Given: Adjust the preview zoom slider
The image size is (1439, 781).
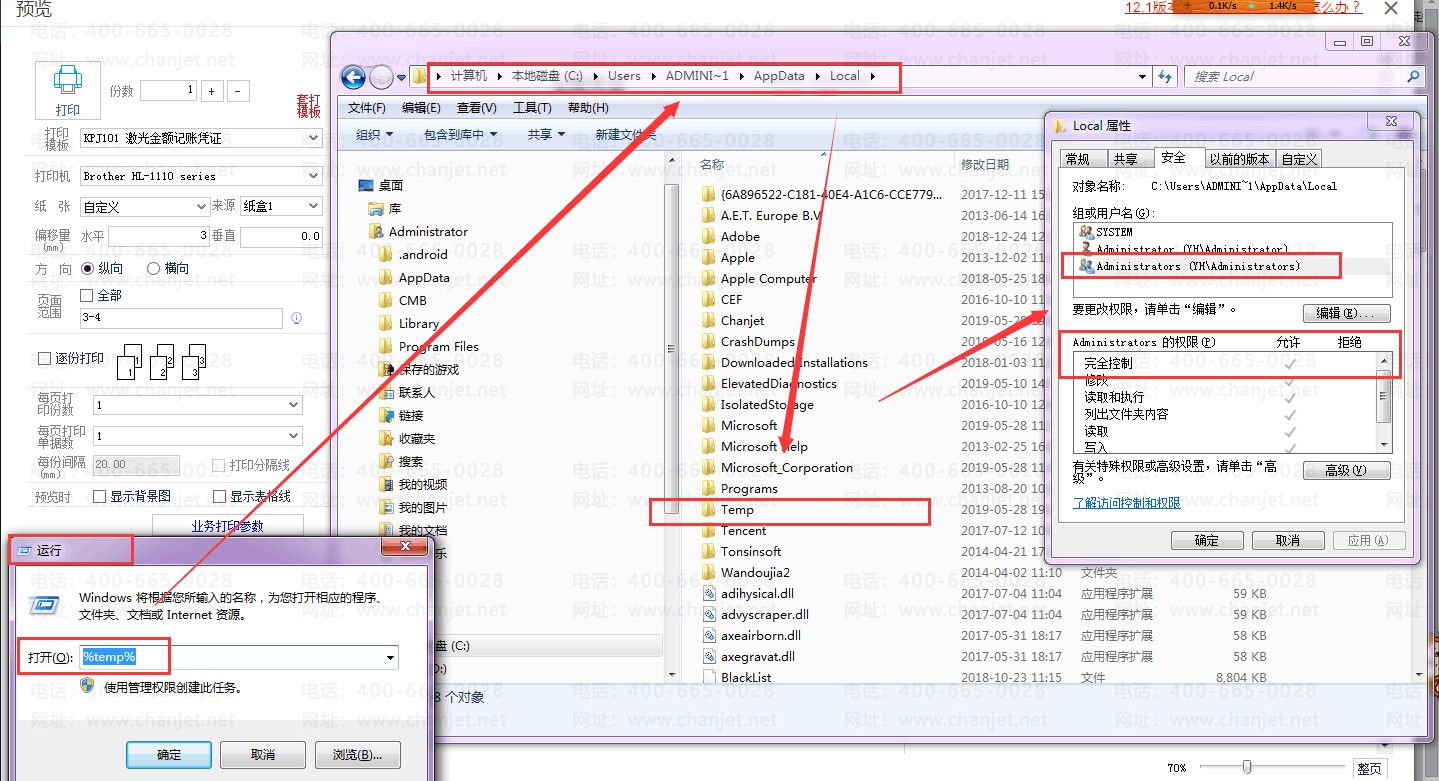Looking at the screenshot, I should (1247, 767).
